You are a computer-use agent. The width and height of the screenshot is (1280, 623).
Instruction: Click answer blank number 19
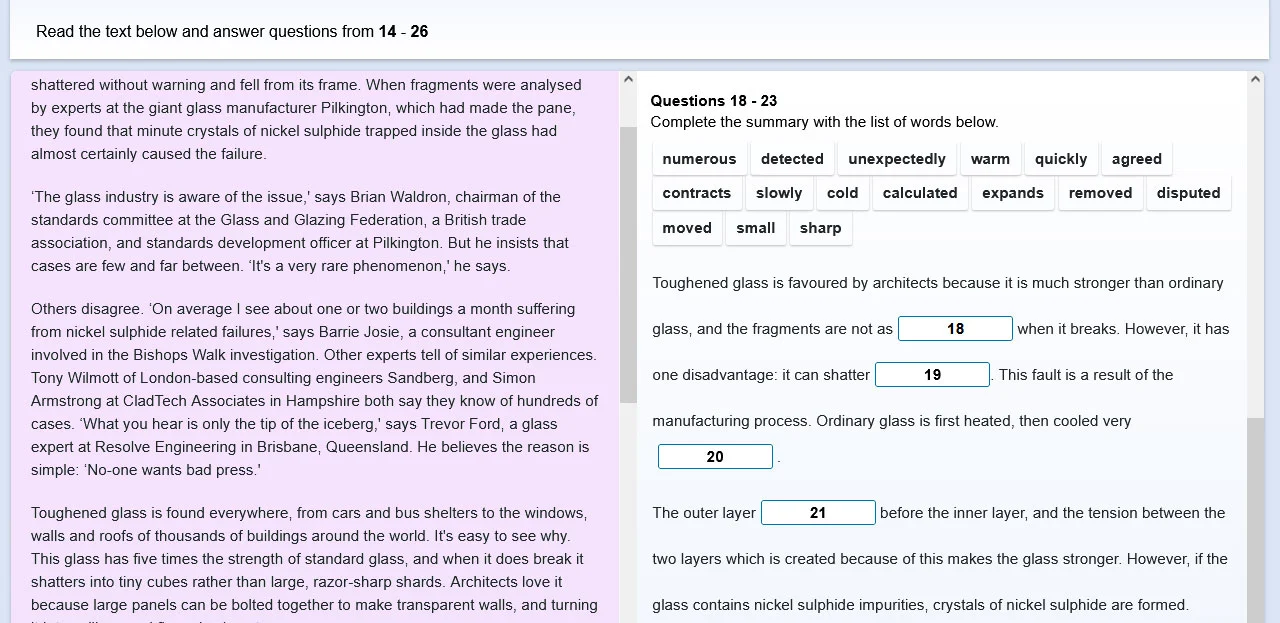coord(932,375)
